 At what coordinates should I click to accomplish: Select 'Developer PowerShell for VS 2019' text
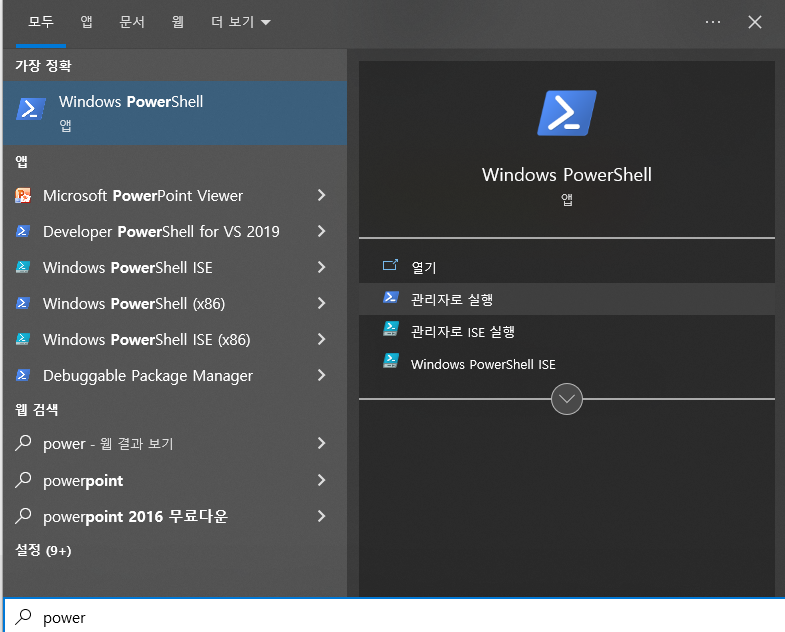[x=161, y=231]
